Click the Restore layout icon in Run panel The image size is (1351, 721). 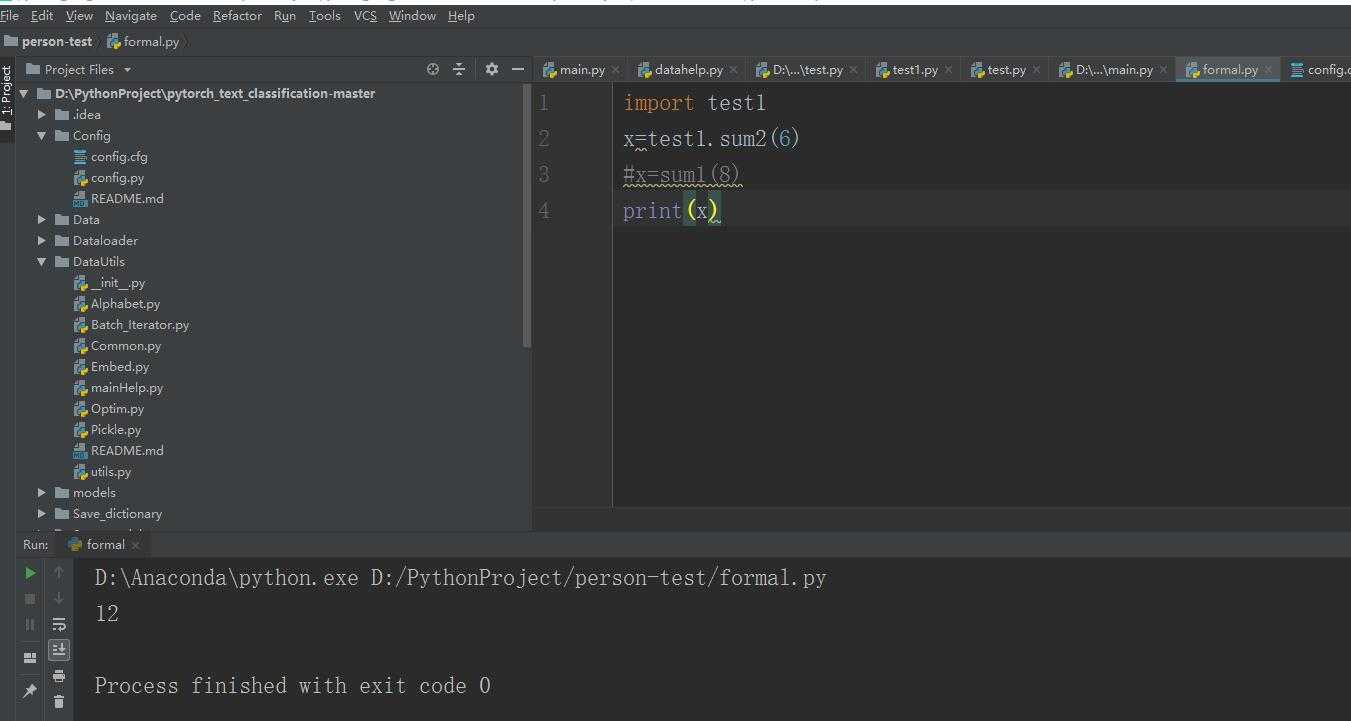click(30, 657)
